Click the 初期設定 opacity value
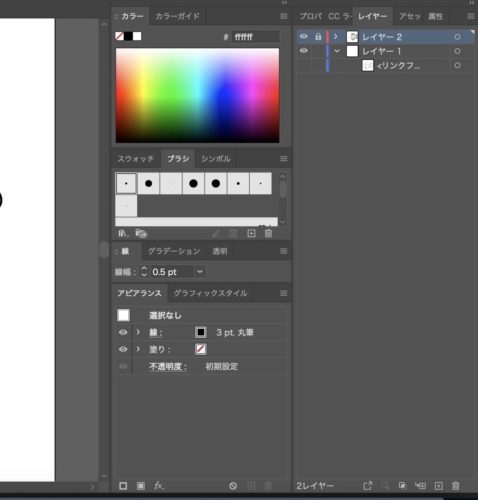This screenshot has height=500, width=478. [221, 366]
